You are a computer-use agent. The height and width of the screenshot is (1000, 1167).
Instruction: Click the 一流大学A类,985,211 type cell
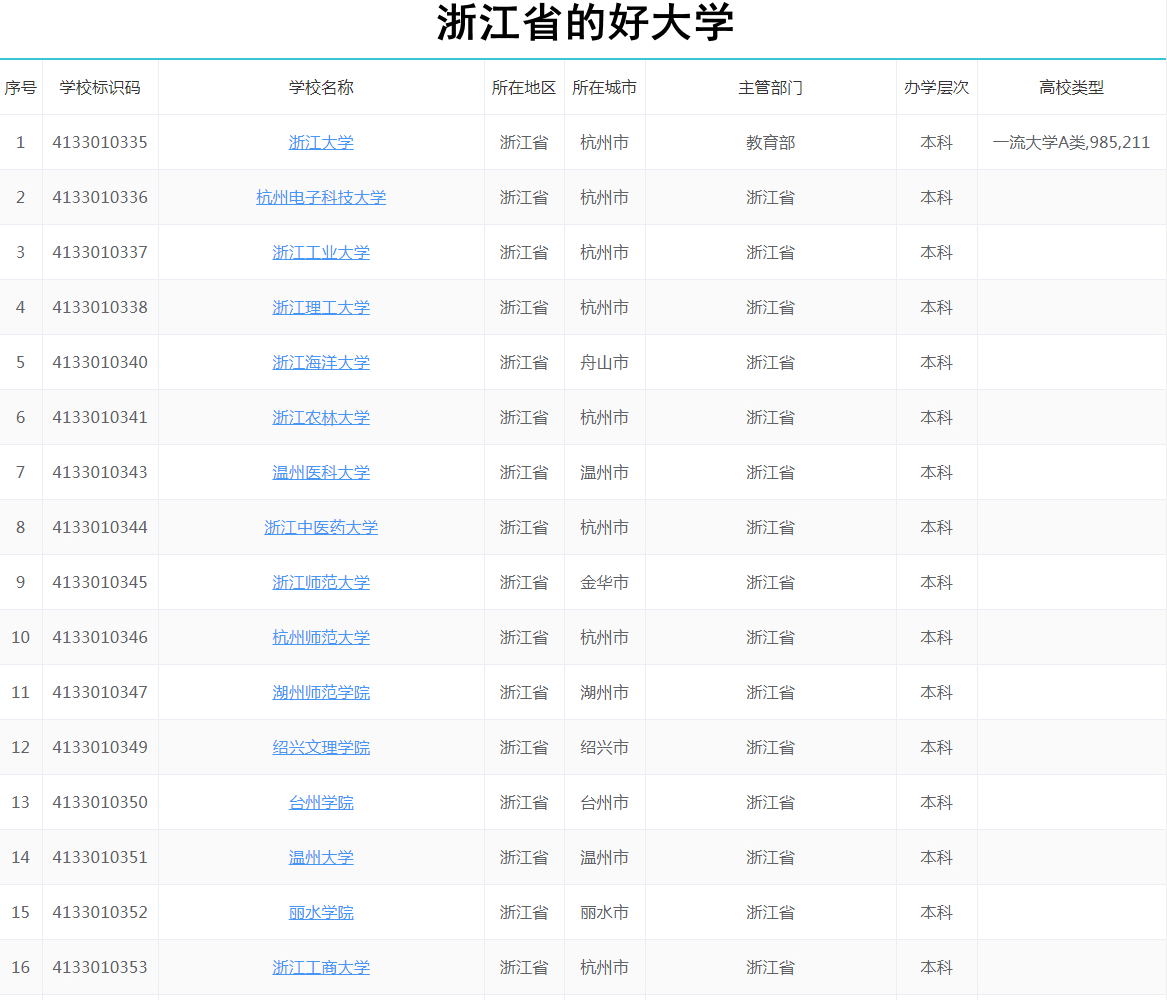1071,142
